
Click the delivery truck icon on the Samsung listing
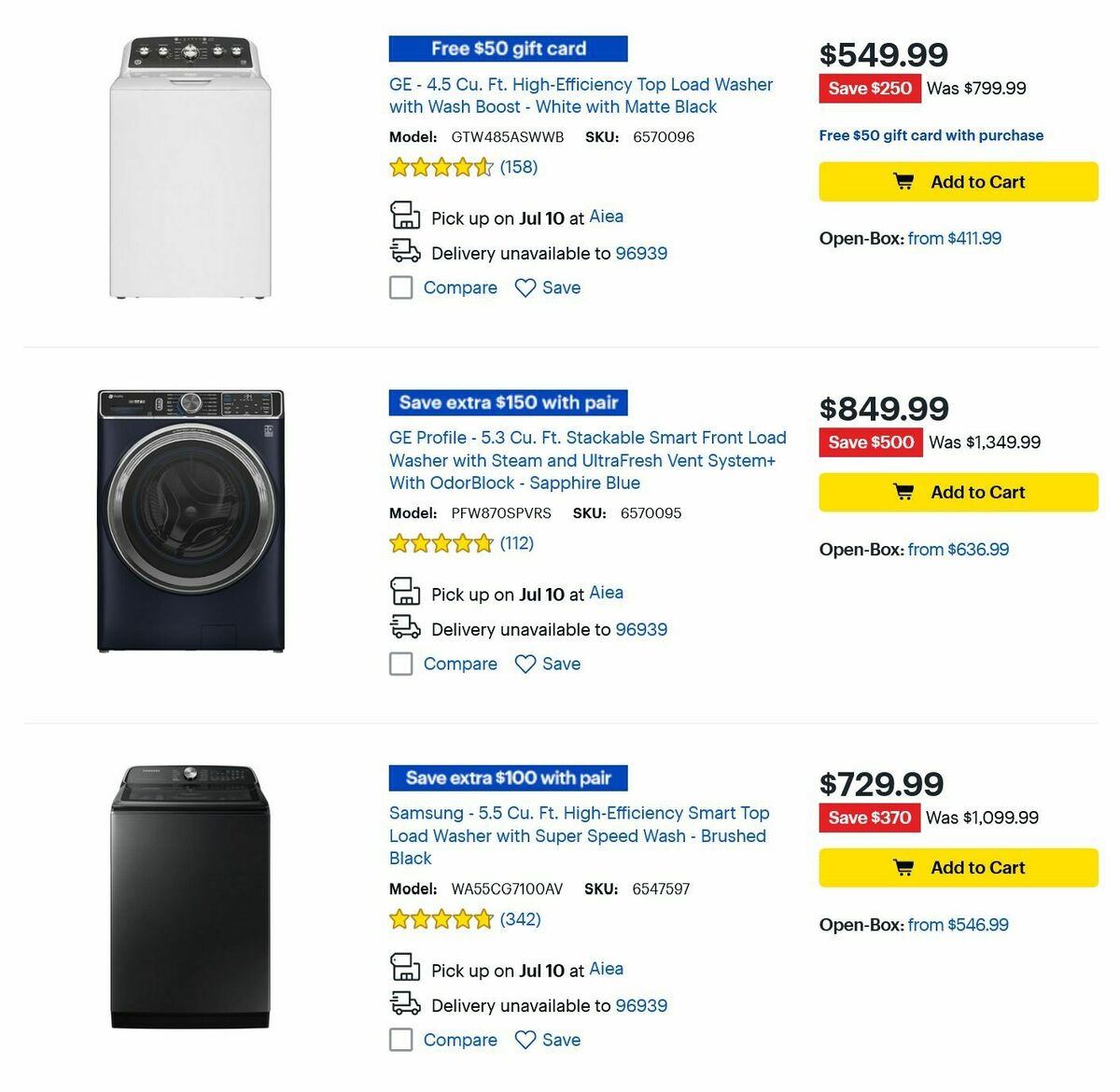coord(405,1003)
